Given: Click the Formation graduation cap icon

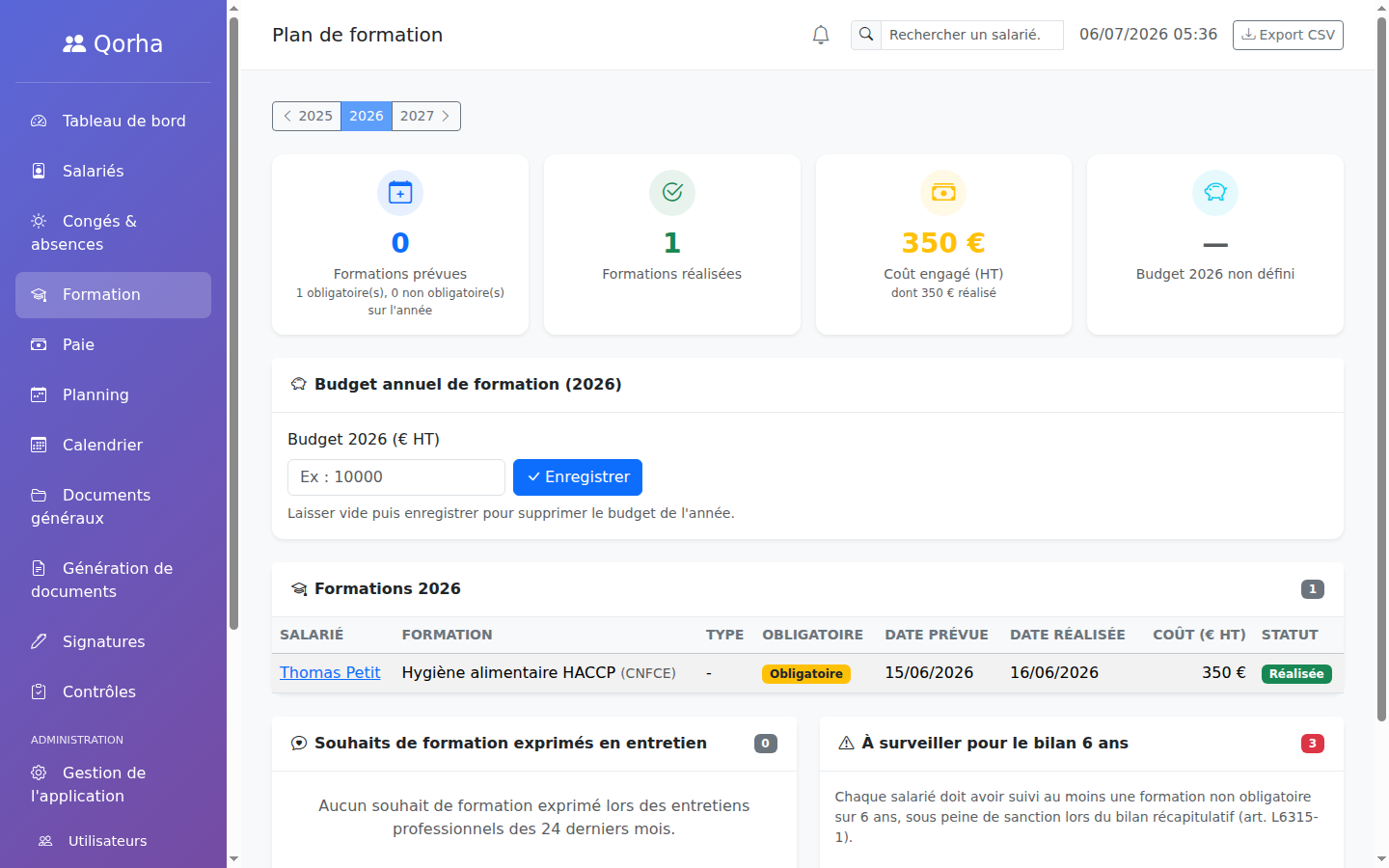Looking at the screenshot, I should click(39, 294).
